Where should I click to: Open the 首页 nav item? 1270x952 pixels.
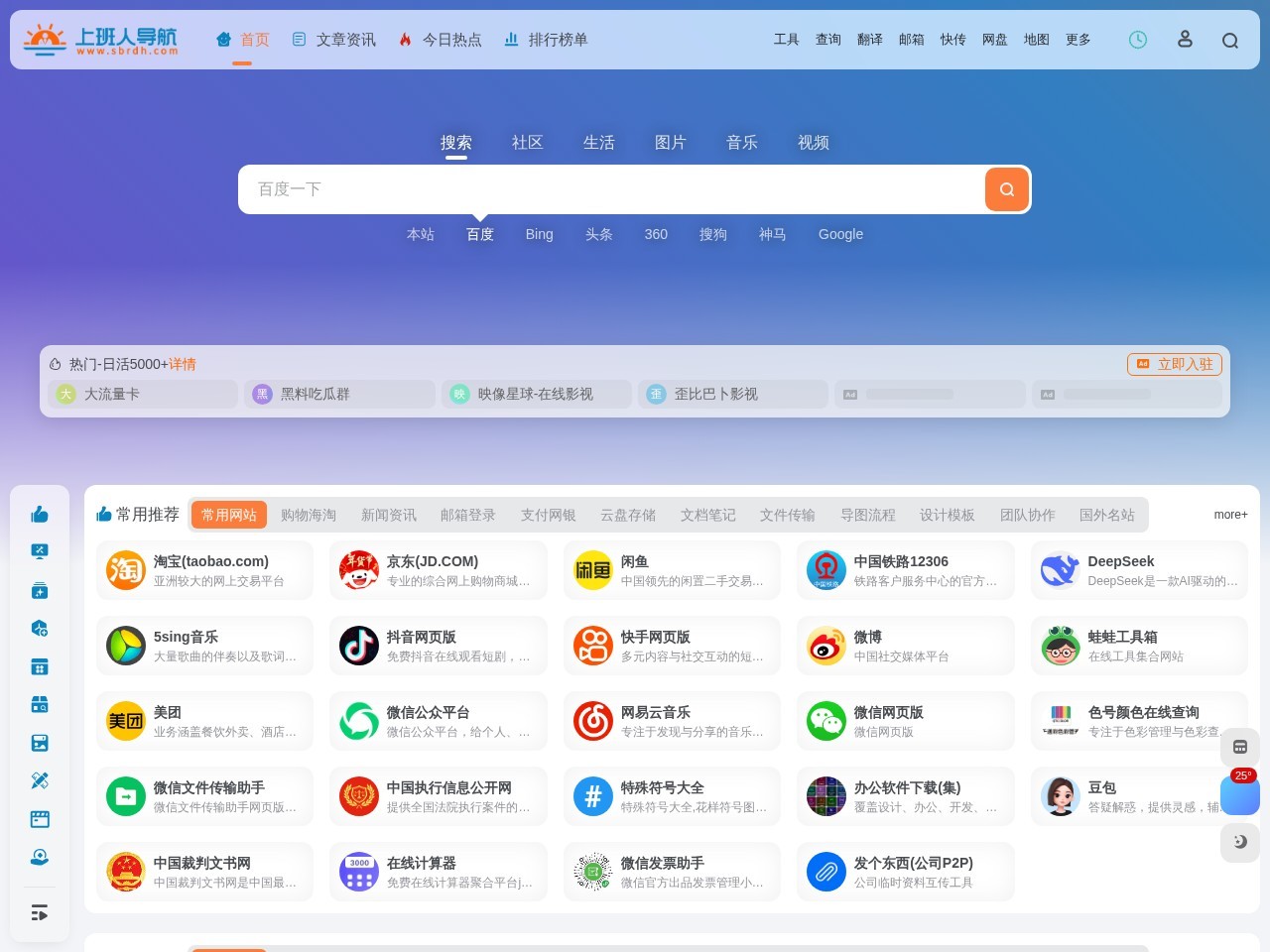243,40
